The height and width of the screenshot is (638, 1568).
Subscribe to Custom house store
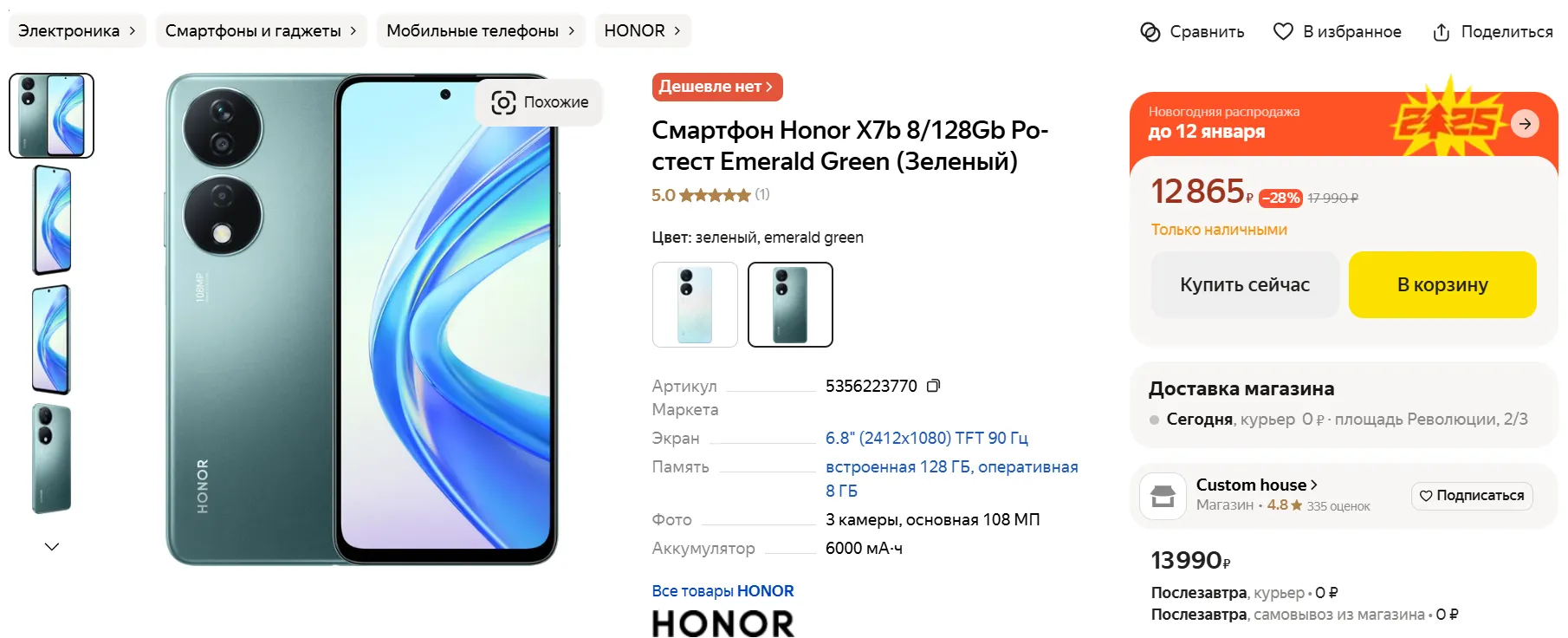point(1472,496)
